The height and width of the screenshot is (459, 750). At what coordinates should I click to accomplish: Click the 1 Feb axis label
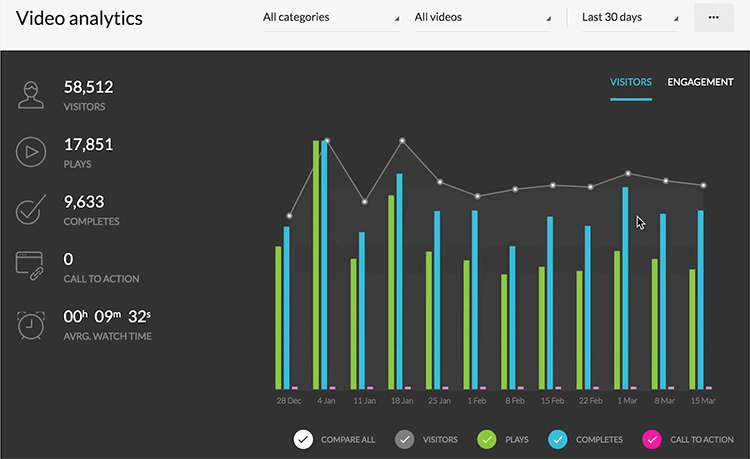pyautogui.click(x=477, y=401)
